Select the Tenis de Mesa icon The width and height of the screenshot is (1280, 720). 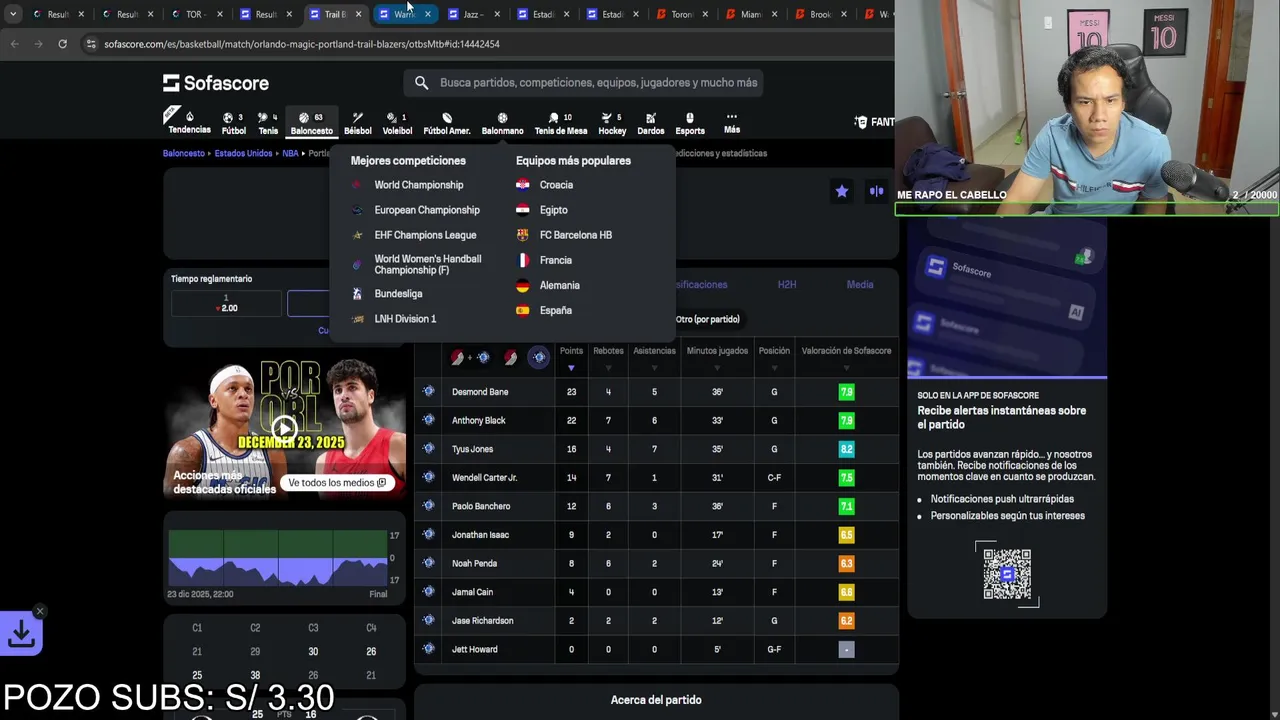(x=561, y=123)
